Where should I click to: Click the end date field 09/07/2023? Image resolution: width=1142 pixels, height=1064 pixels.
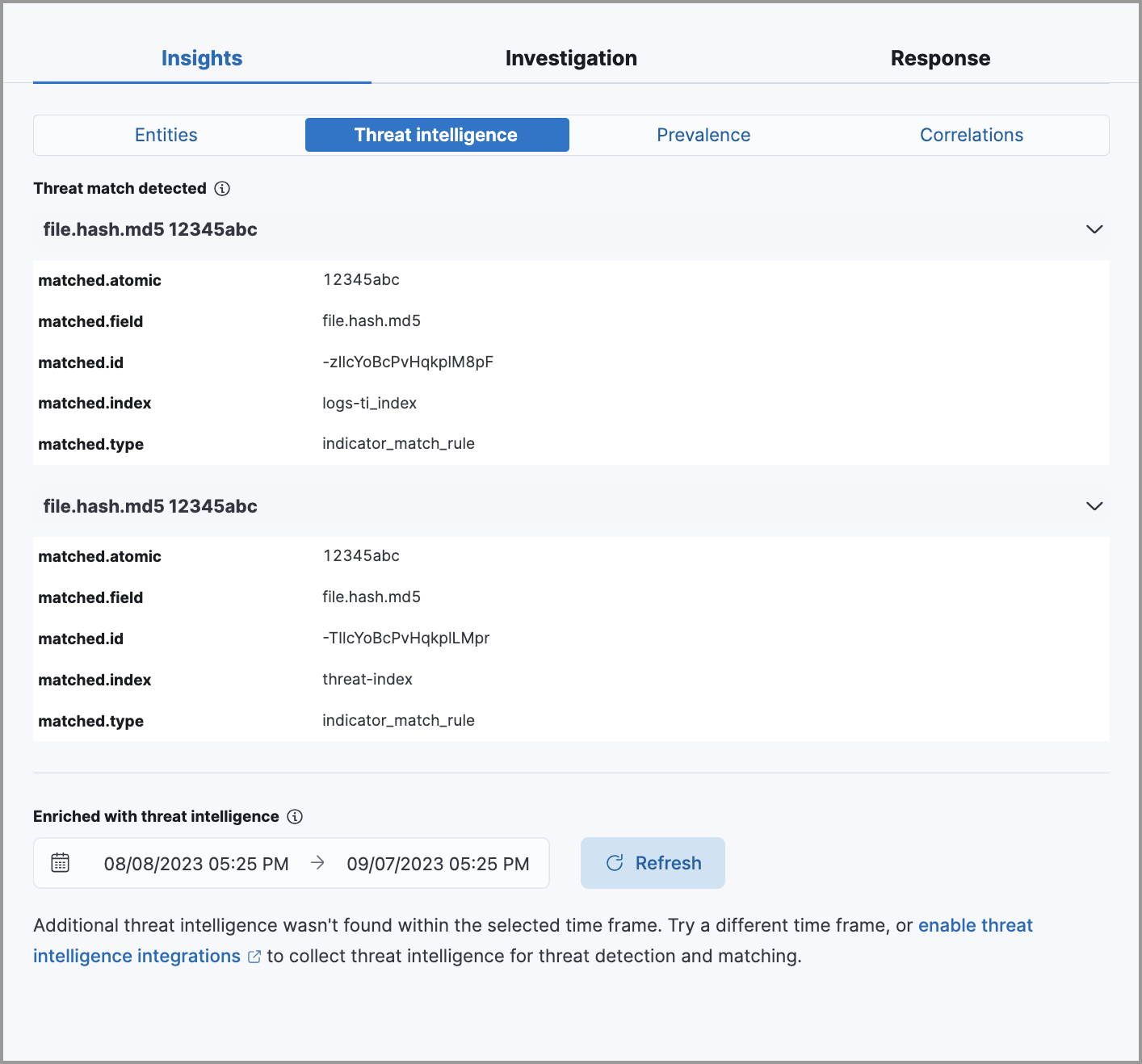coord(437,862)
